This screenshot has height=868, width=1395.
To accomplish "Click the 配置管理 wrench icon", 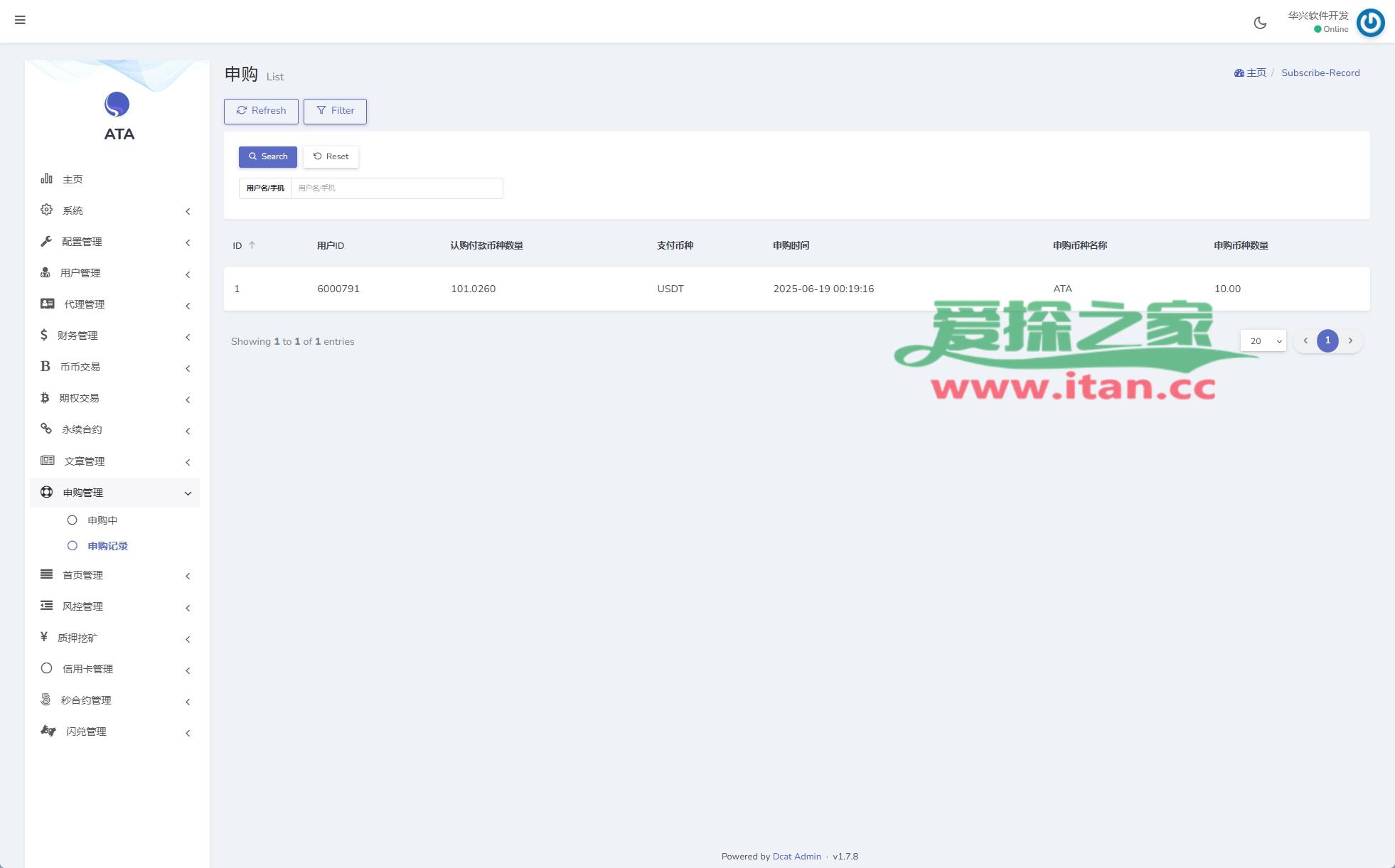I will click(46, 241).
